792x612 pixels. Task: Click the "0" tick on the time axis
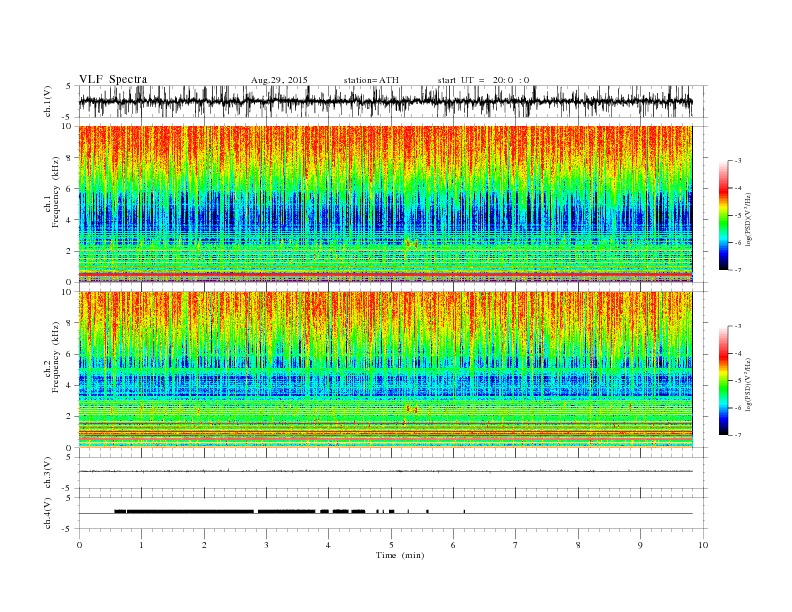click(79, 545)
